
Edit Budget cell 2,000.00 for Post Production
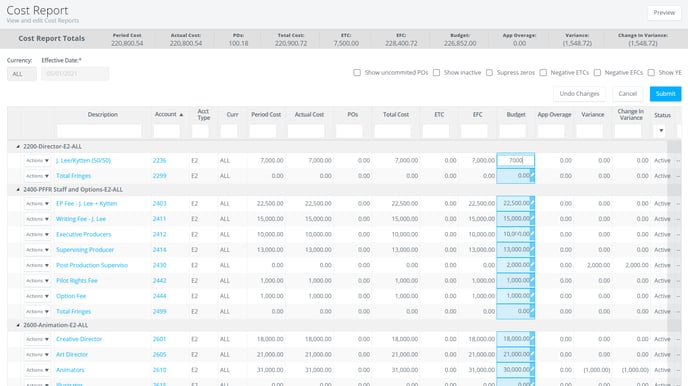point(516,265)
